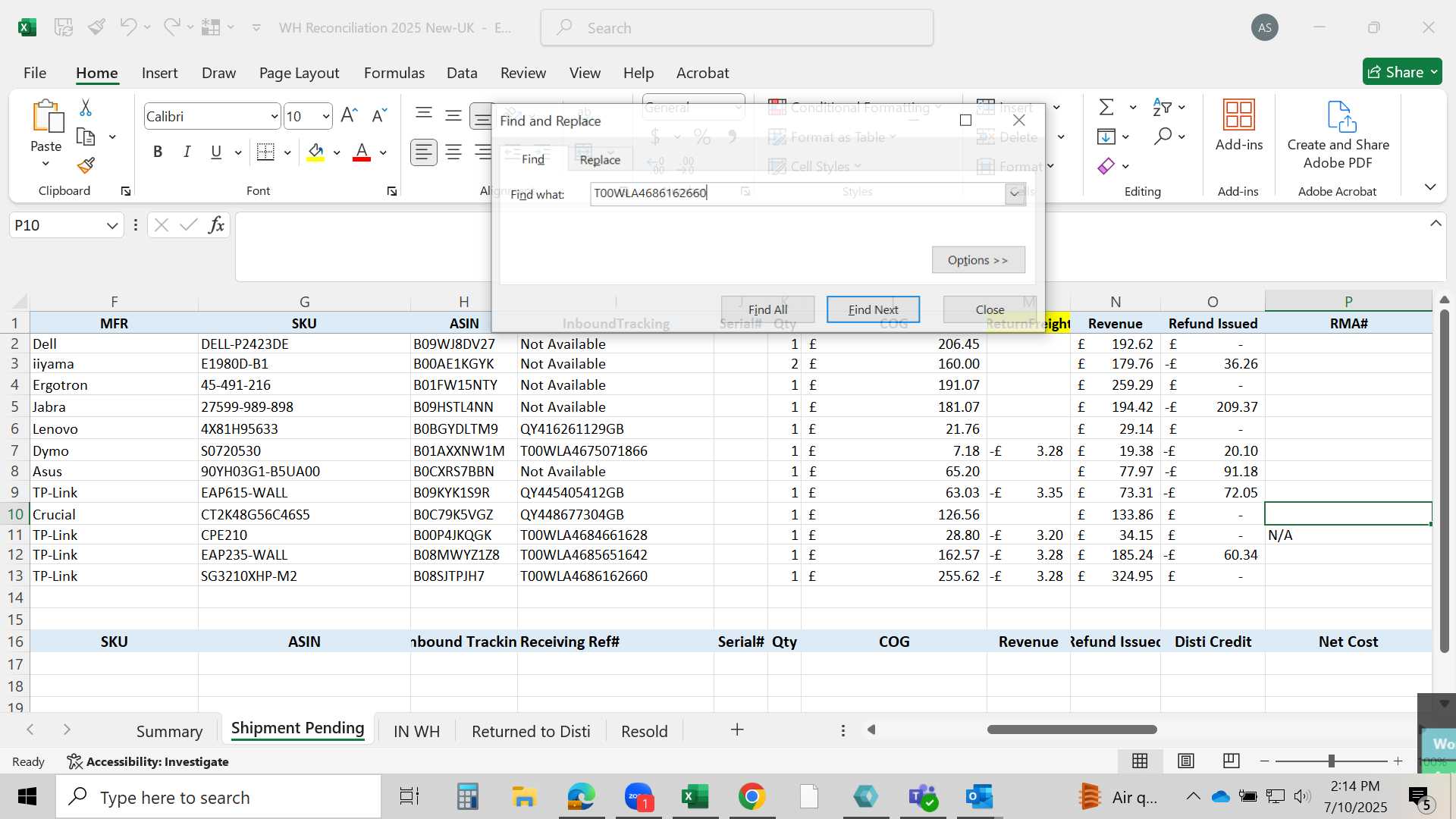Screen dimensions: 1456x819
Task: Open Google Chrome from the taskbar
Action: [752, 797]
